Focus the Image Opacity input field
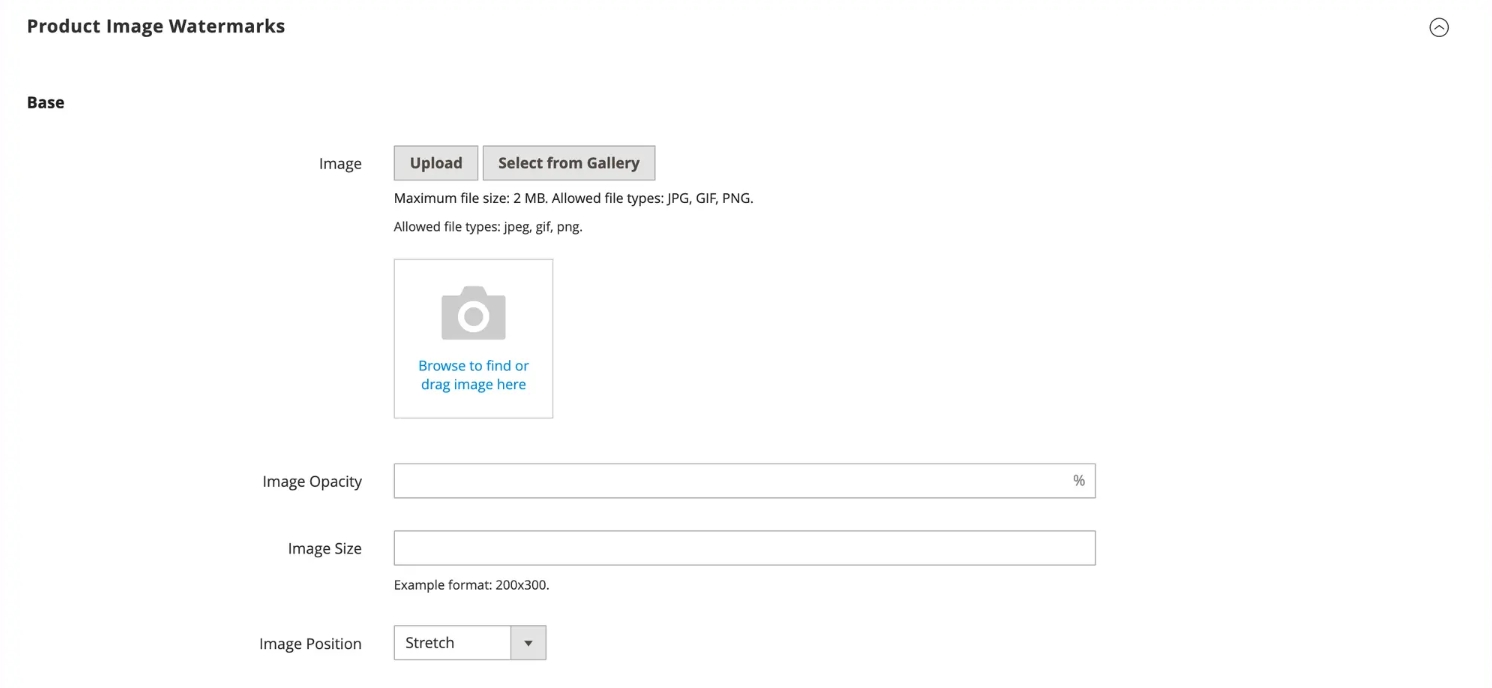The image size is (1492, 688). (730, 481)
